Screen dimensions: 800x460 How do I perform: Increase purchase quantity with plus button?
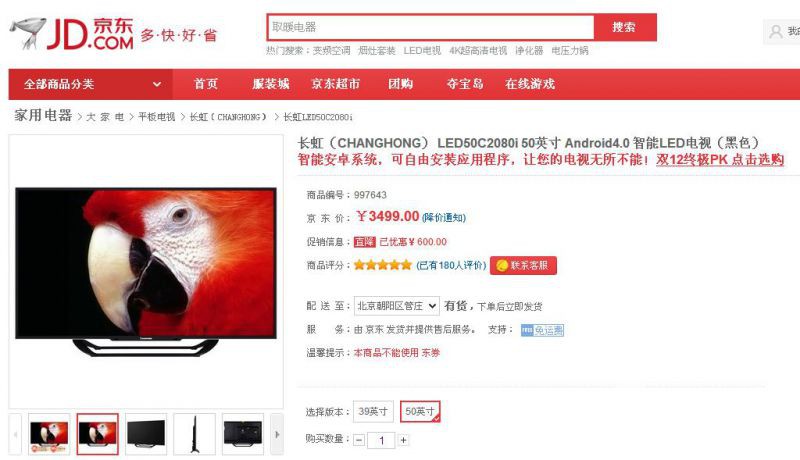pos(403,440)
